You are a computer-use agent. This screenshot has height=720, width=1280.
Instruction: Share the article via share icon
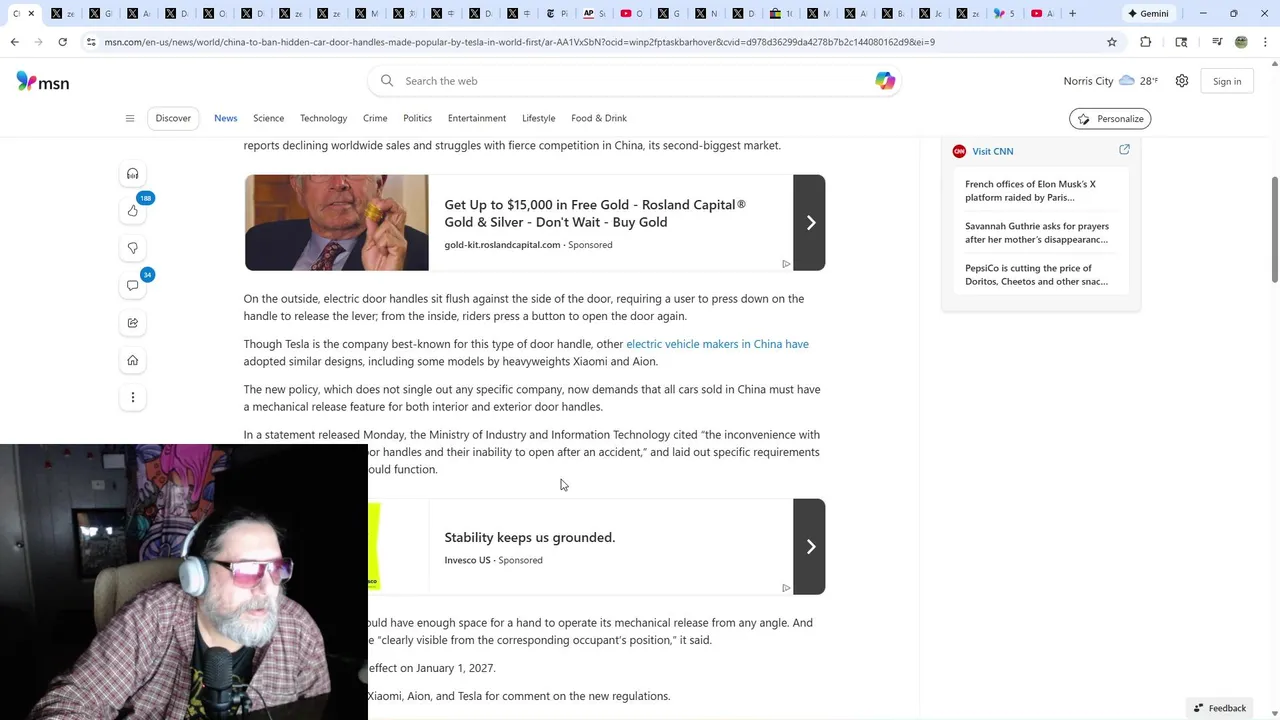[x=132, y=323]
